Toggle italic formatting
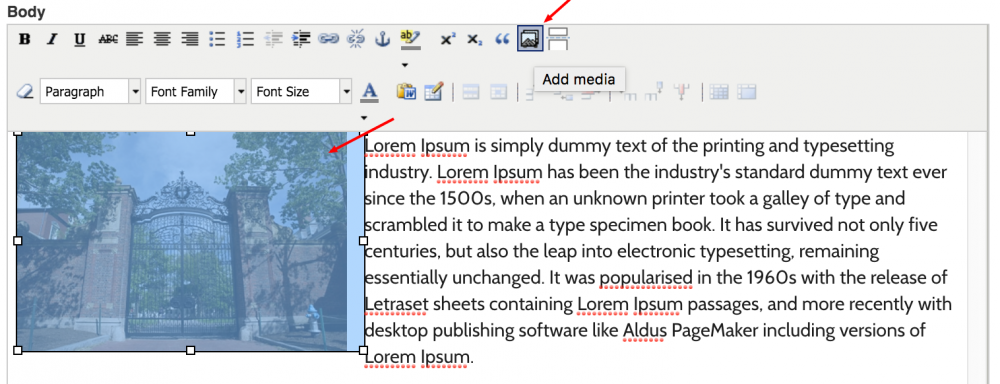This screenshot has width=1000, height=384. coord(52,40)
